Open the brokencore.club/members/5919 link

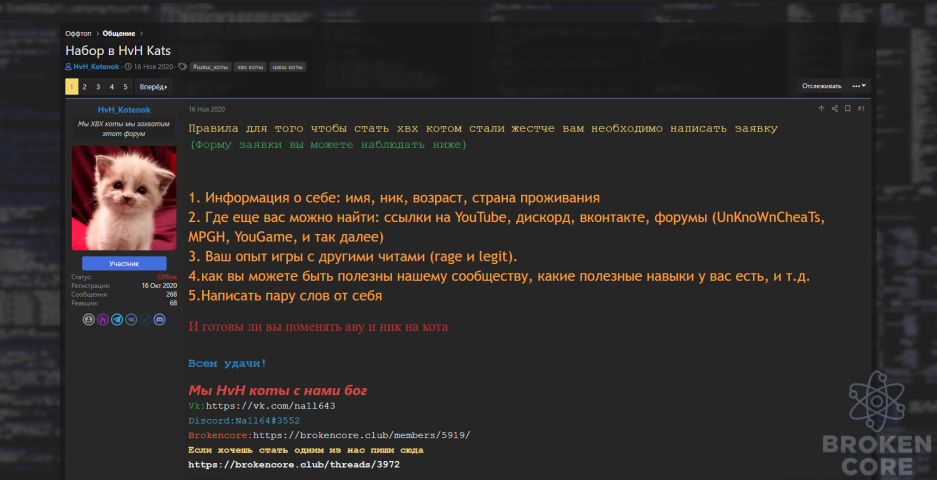point(362,435)
